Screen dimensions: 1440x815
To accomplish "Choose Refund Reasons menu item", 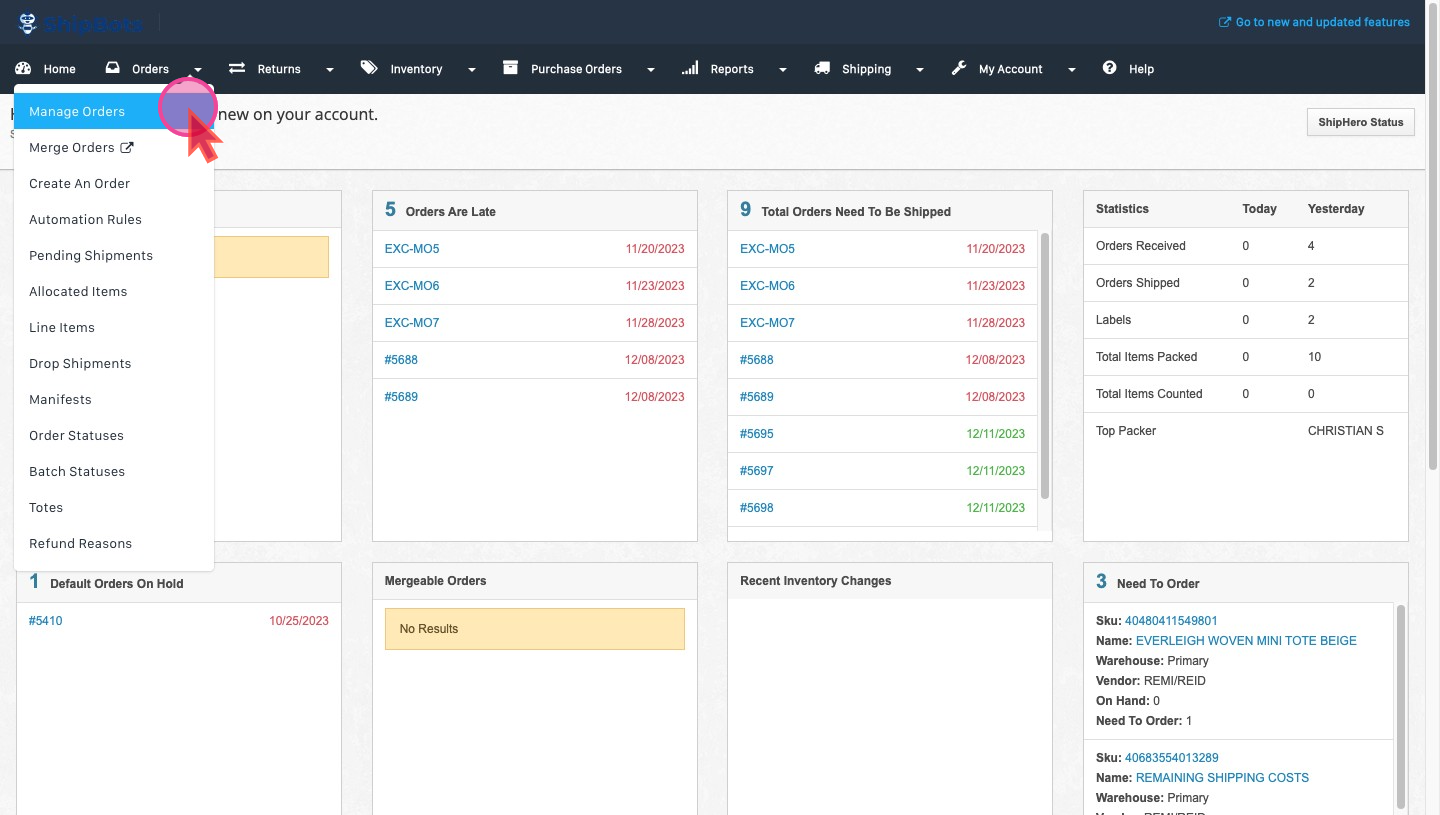I will point(114,543).
